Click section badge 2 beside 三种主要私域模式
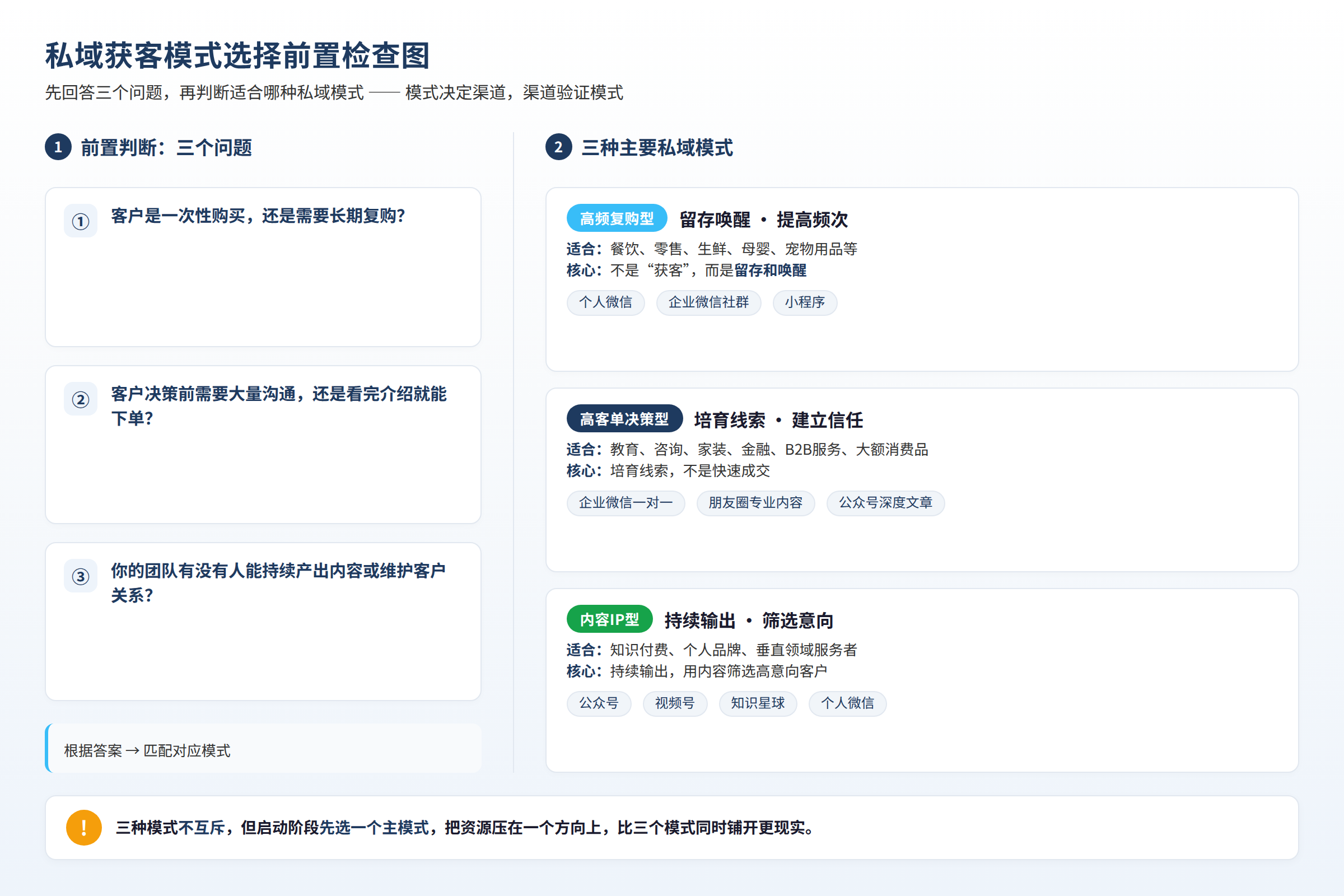Viewport: 1344px width, 896px height. click(x=559, y=147)
